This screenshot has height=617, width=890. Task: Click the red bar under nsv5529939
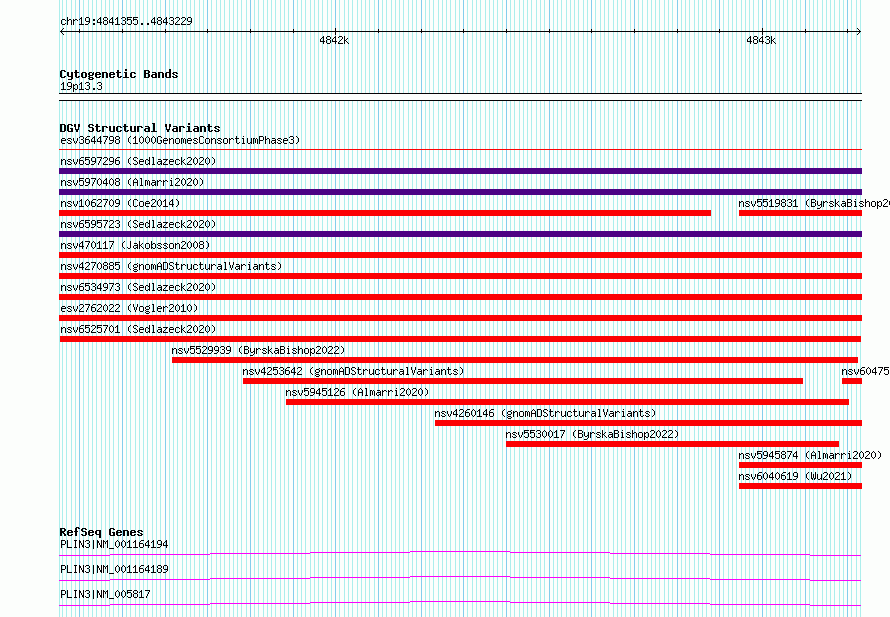click(x=515, y=360)
